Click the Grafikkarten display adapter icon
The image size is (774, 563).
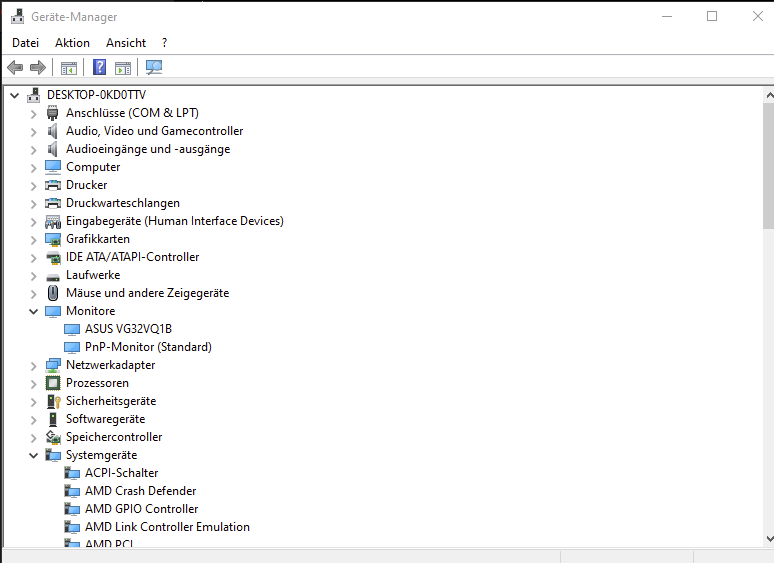(x=53, y=239)
